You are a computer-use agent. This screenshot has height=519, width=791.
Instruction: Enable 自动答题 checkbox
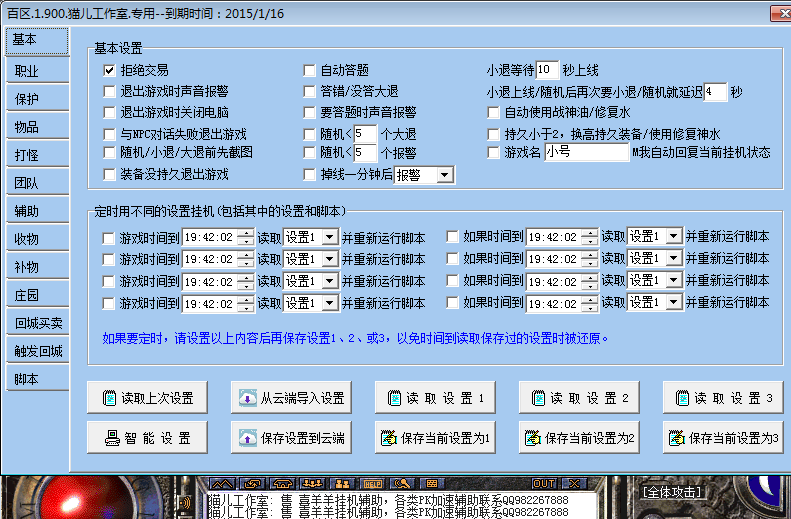coord(309,71)
